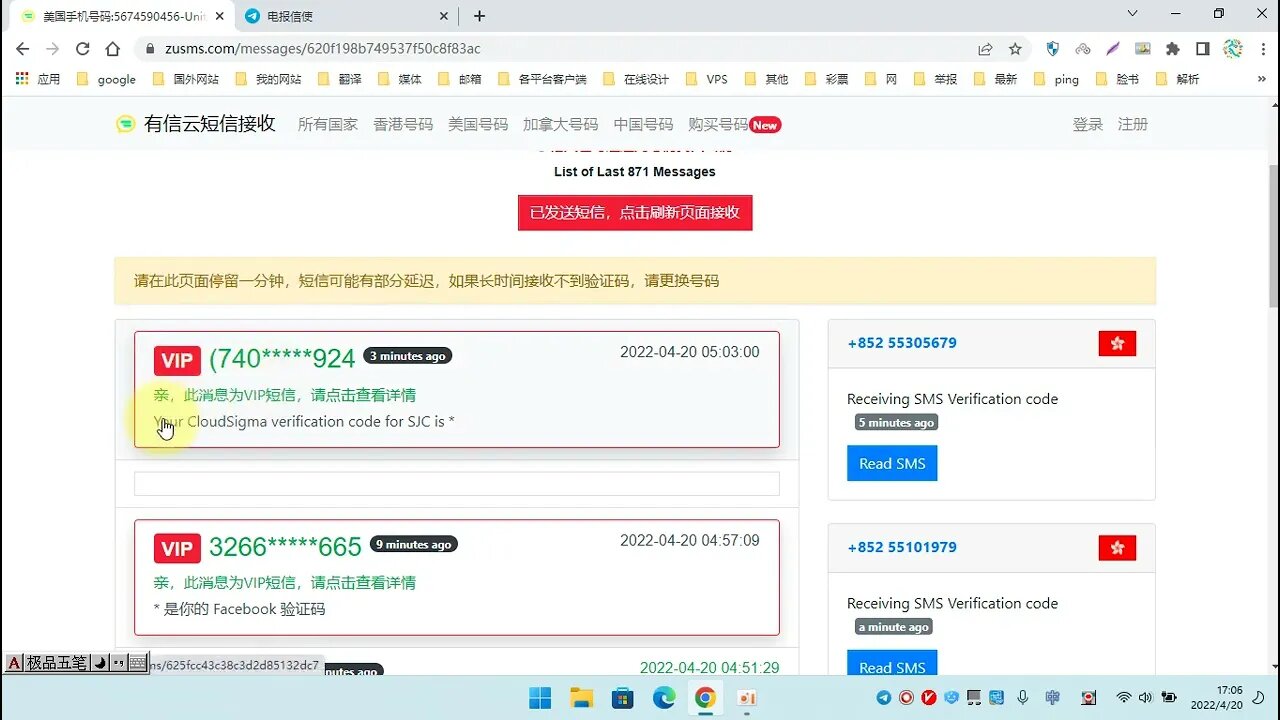Go back with the browser back arrow

[x=22, y=49]
